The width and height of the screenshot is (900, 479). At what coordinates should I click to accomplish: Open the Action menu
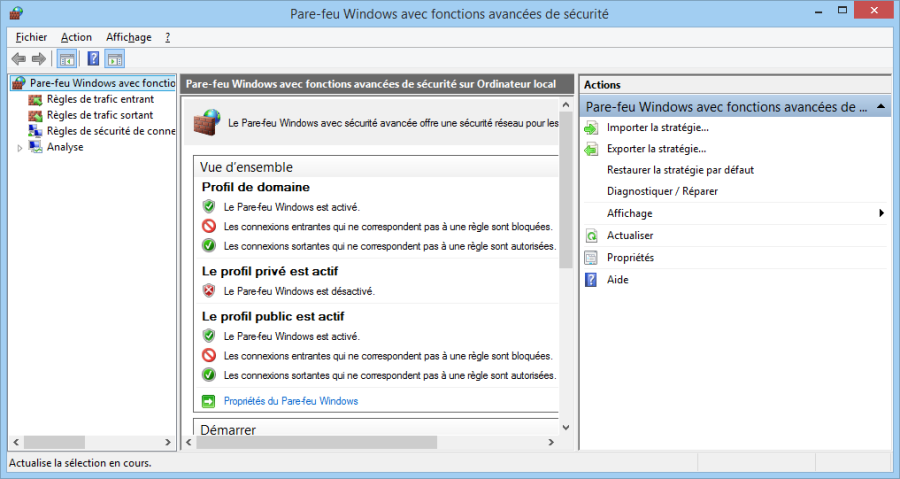76,37
